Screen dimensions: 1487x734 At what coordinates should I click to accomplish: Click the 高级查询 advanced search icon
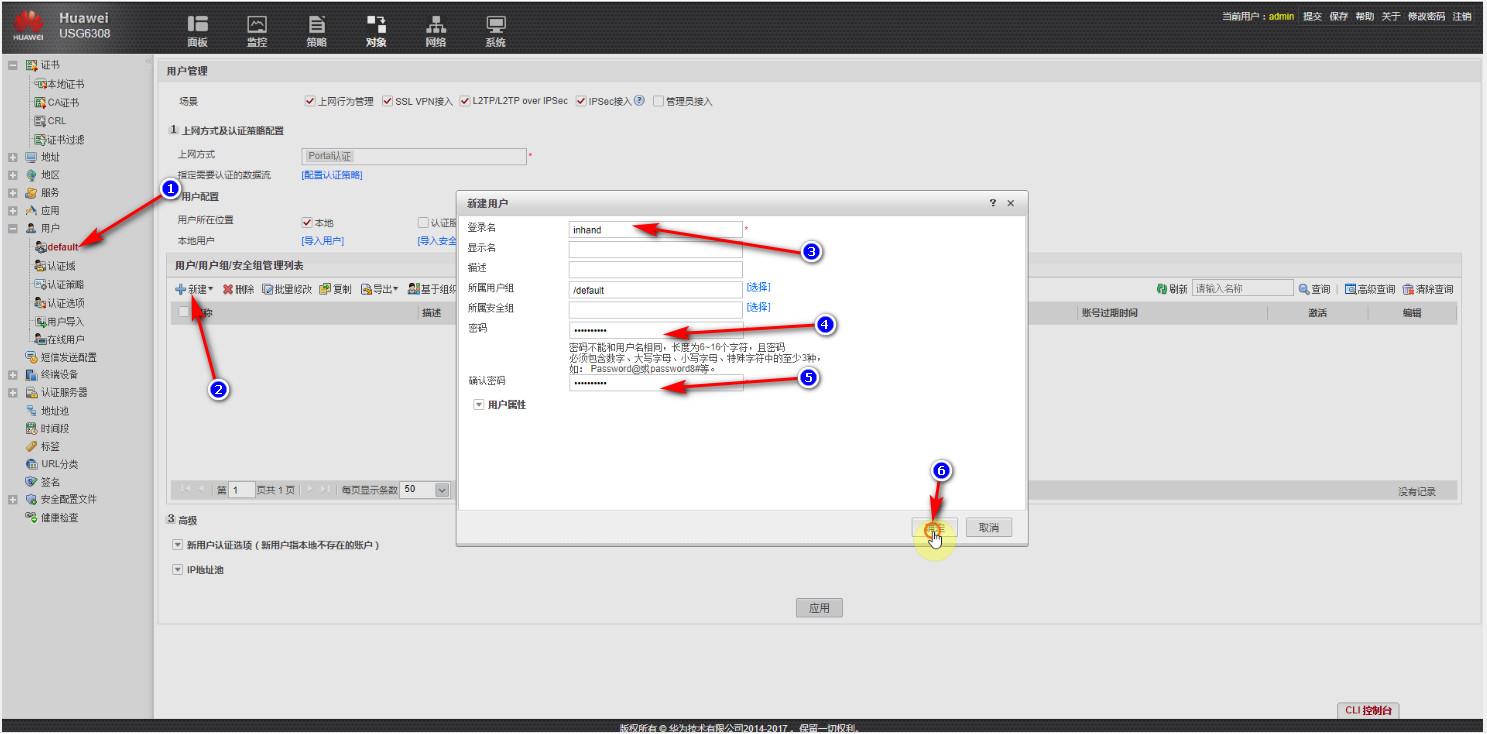1350,289
